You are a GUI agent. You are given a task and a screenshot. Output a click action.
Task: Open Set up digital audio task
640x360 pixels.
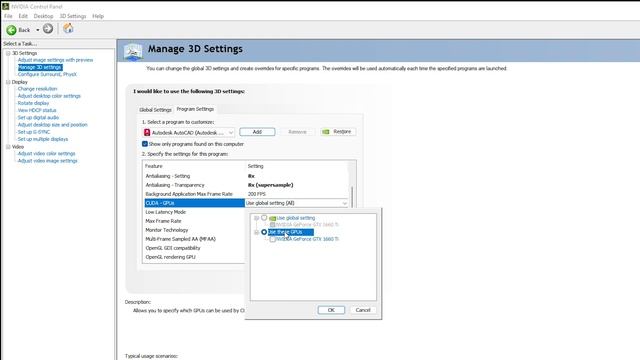38,118
